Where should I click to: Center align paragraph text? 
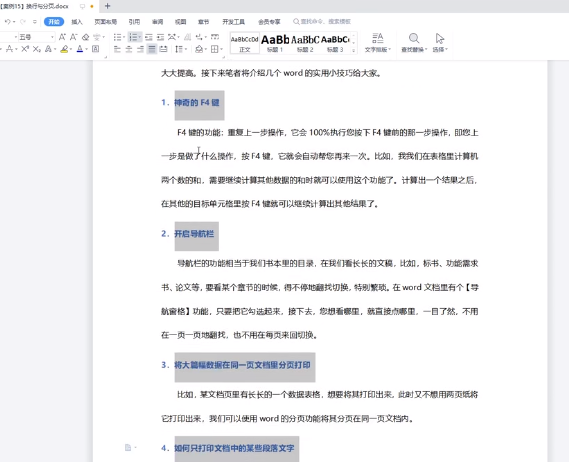point(129,49)
